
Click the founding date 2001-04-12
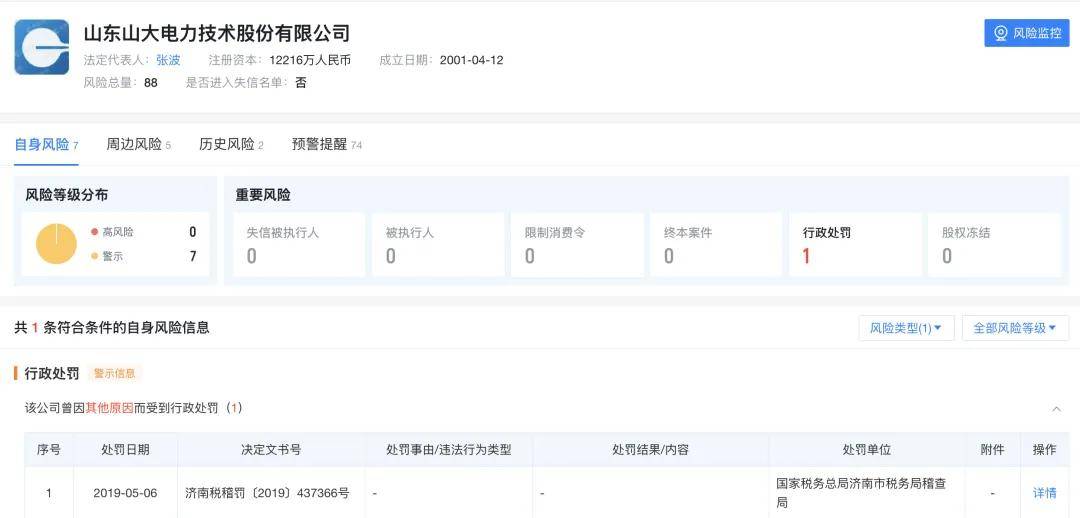tap(472, 60)
